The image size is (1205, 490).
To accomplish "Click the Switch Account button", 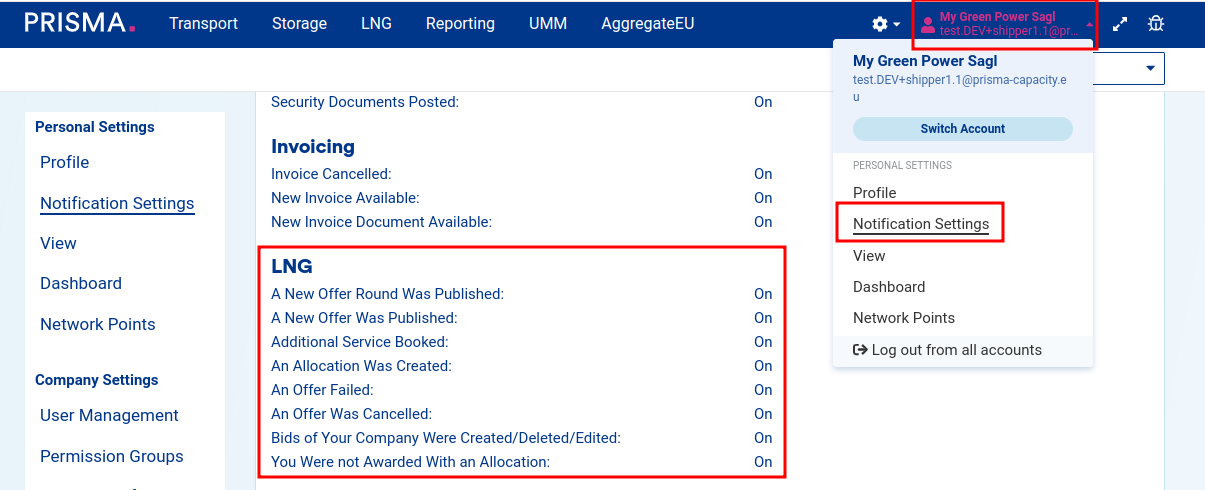I will 962,129.
